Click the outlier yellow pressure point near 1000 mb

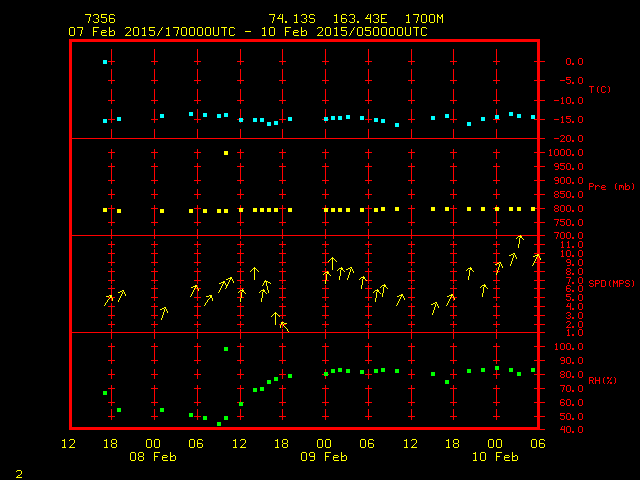(226, 153)
